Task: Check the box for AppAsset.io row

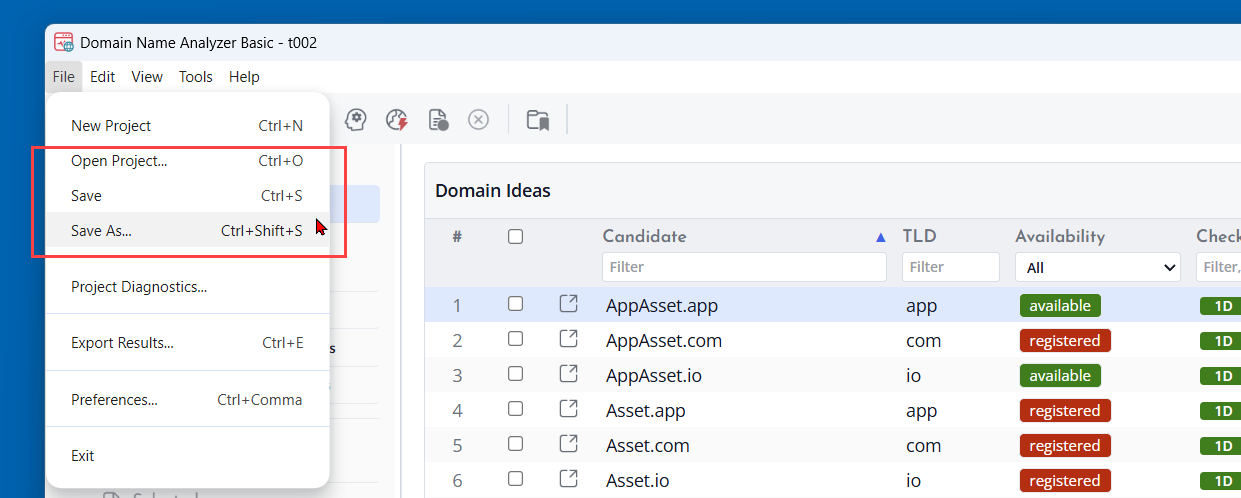Action: 515,374
